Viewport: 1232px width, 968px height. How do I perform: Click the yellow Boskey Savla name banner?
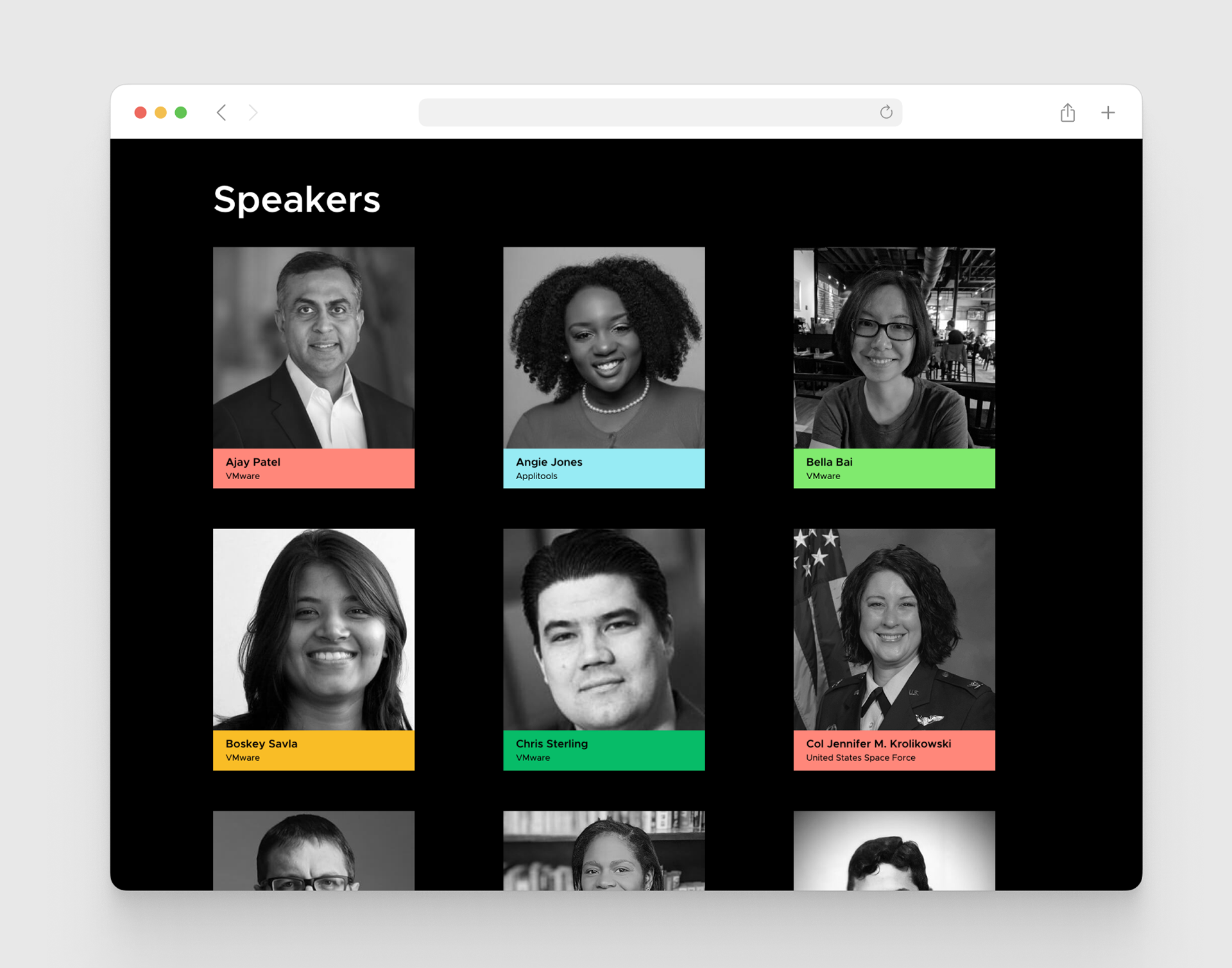click(314, 750)
